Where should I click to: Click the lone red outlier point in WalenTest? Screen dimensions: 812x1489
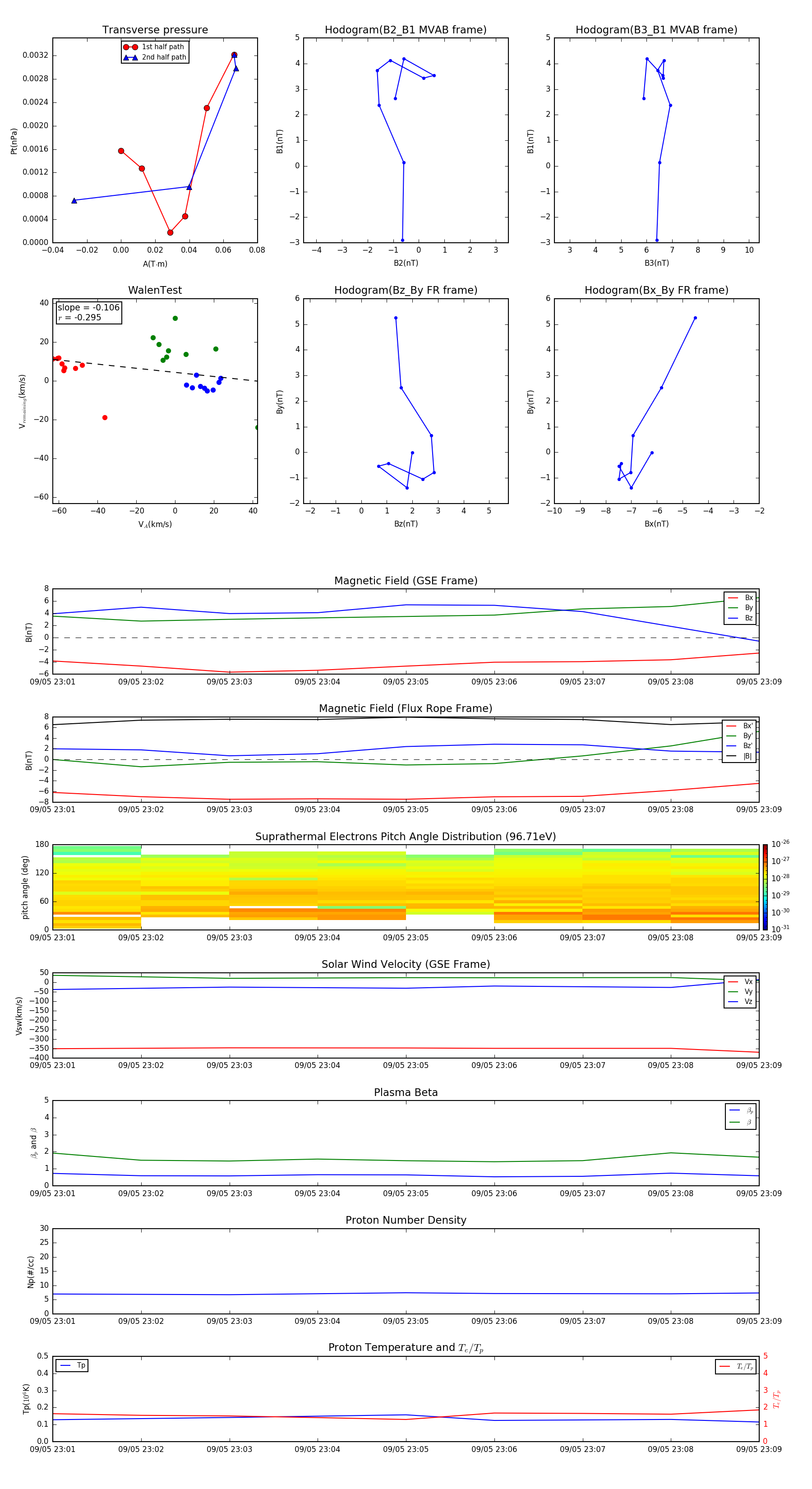coord(105,417)
